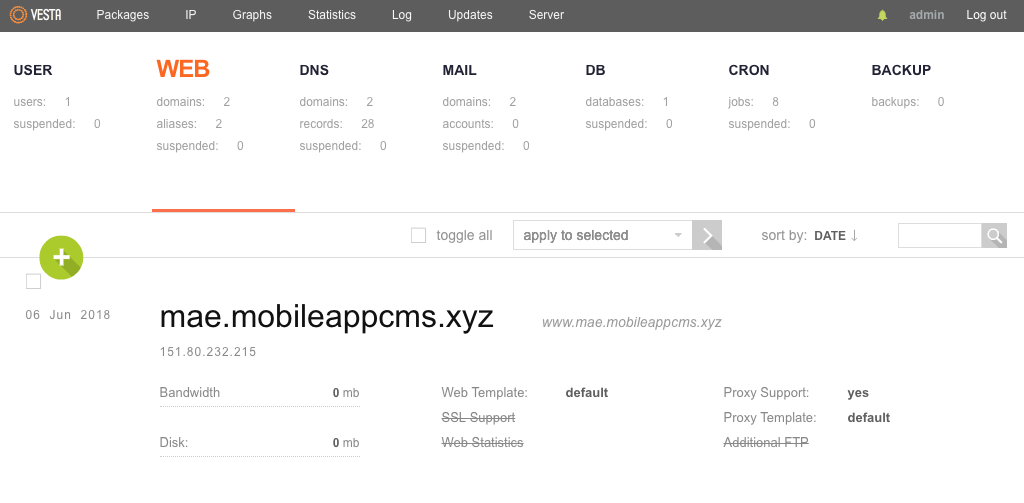The width and height of the screenshot is (1024, 503).
Task: Open the sort by DATE menu
Action: (x=829, y=236)
